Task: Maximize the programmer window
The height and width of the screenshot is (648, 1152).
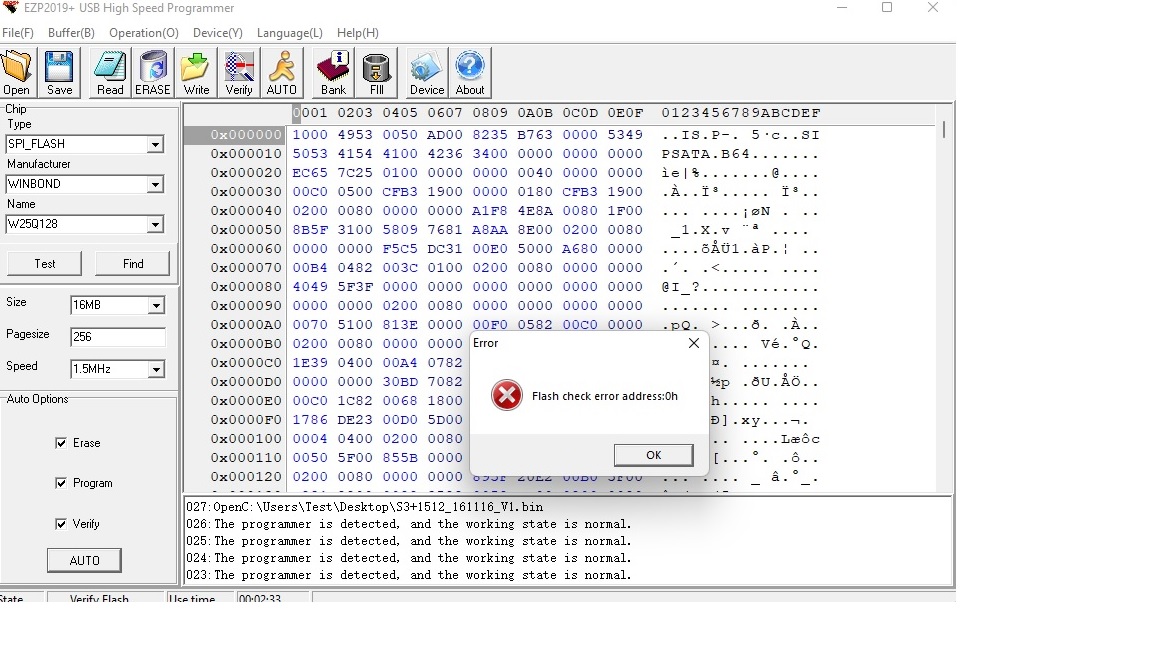Action: [x=887, y=7]
